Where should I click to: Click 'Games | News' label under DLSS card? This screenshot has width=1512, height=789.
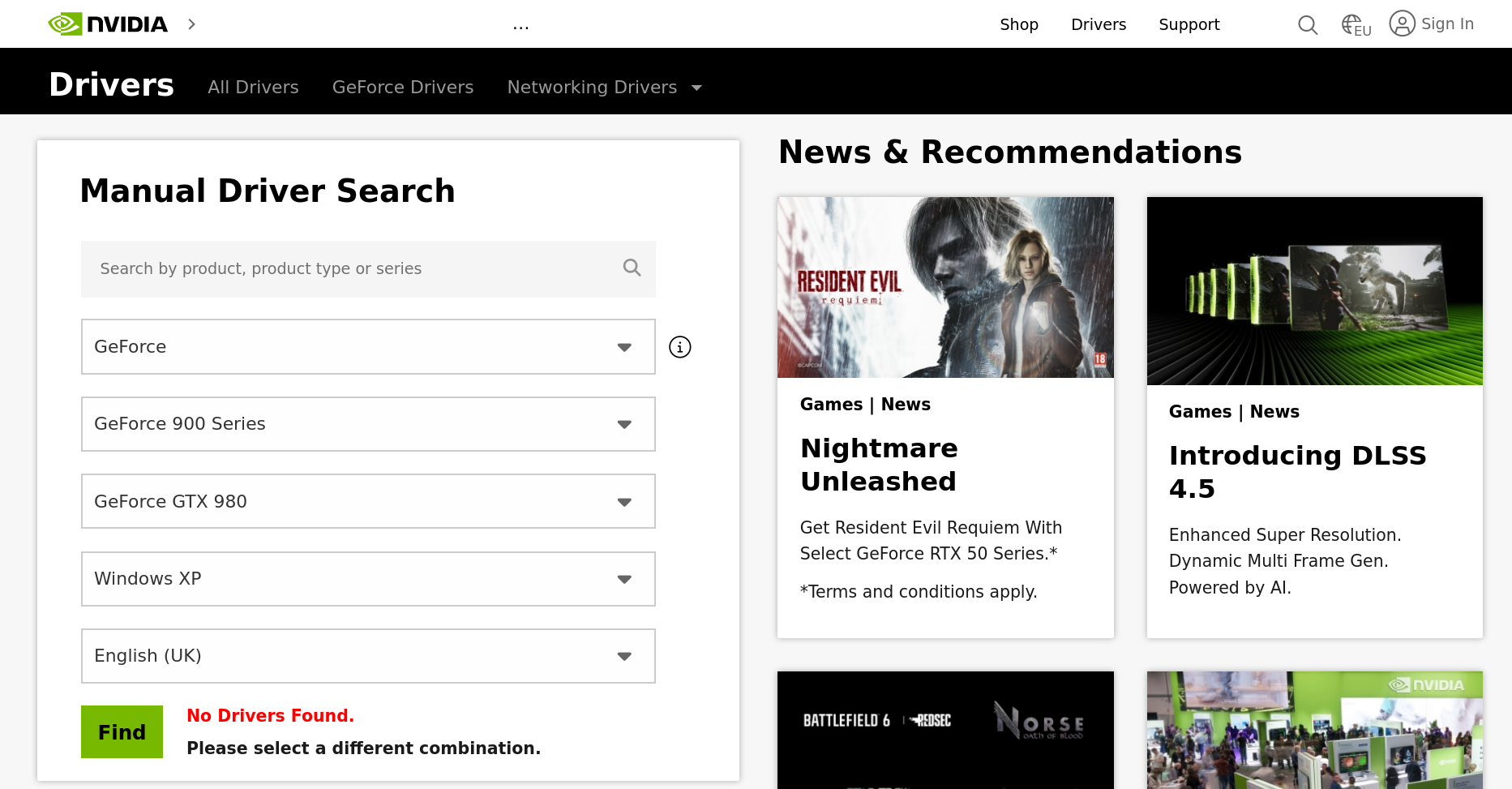[x=1234, y=412]
